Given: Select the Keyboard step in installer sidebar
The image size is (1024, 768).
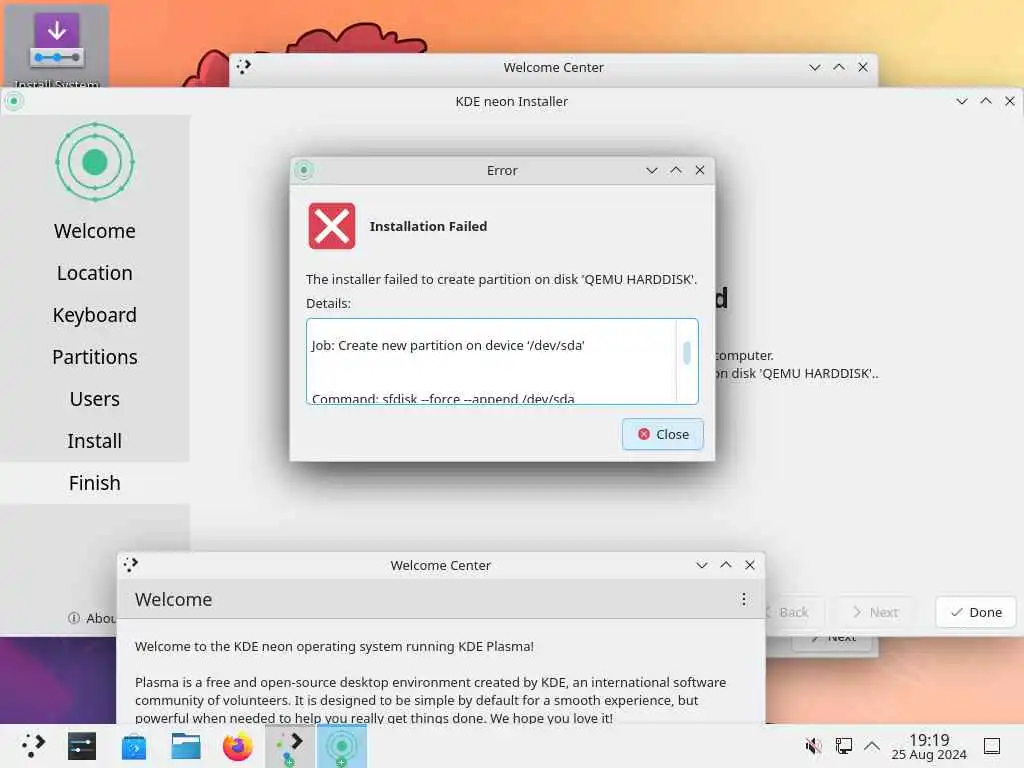Looking at the screenshot, I should click(95, 315).
